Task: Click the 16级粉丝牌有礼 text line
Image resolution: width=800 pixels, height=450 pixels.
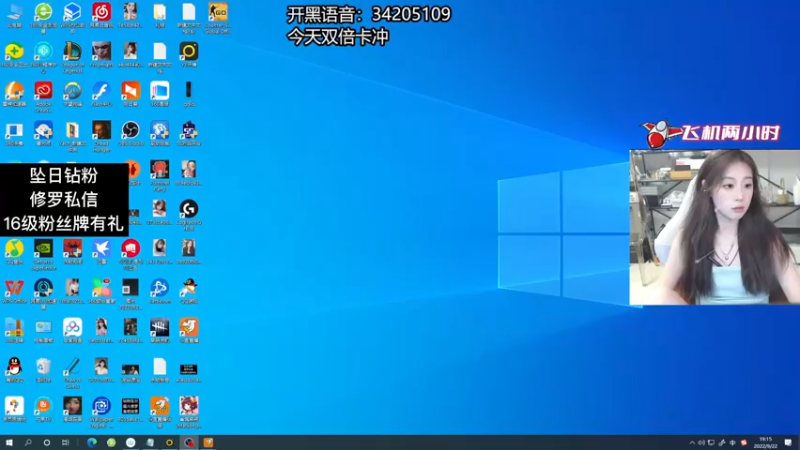Action: (63, 223)
